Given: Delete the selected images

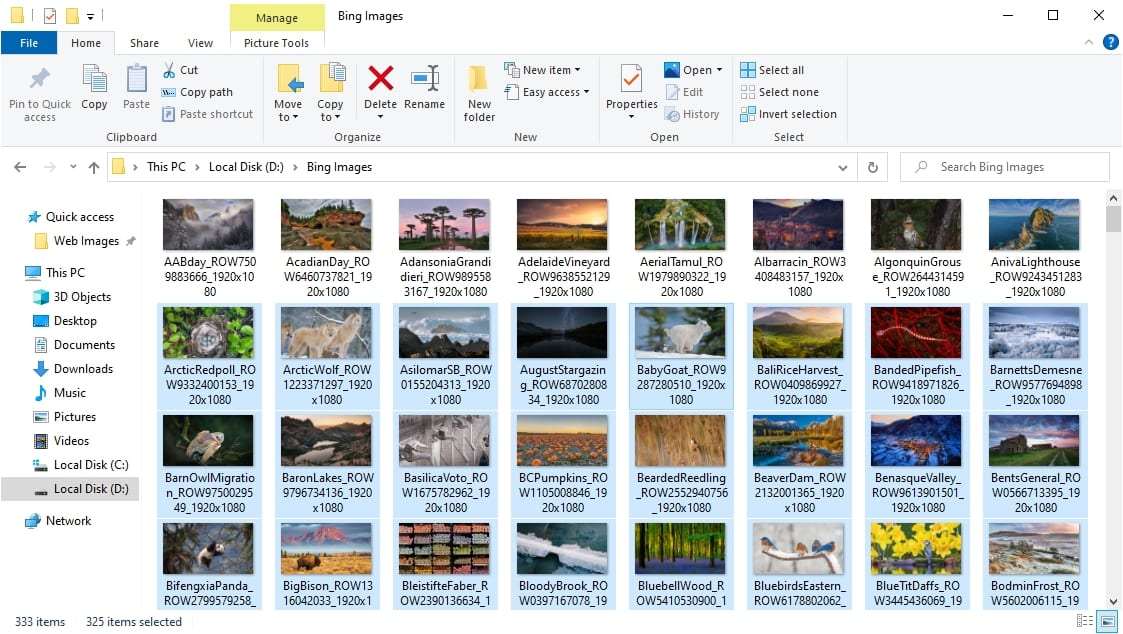Looking at the screenshot, I should 380,90.
